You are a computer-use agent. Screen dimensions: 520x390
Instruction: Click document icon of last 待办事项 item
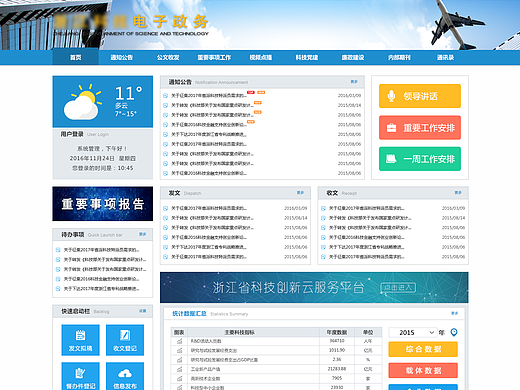58,289
